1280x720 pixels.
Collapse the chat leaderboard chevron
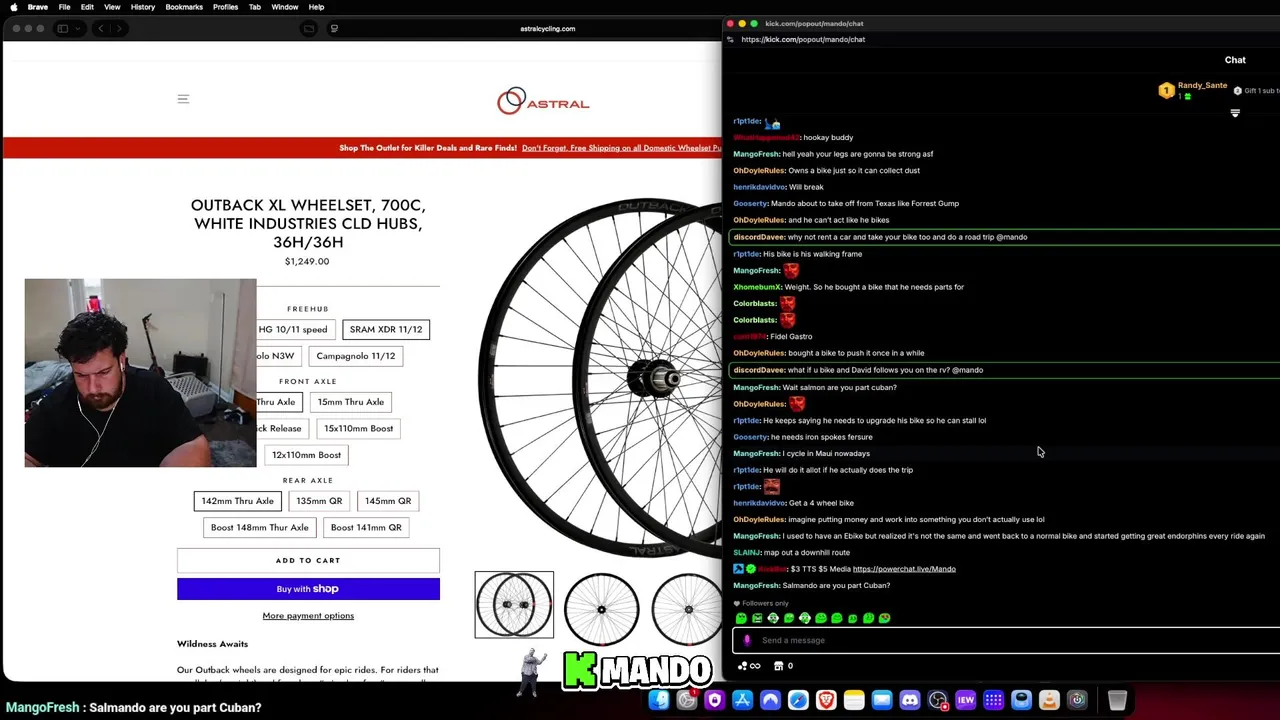pyautogui.click(x=1235, y=113)
